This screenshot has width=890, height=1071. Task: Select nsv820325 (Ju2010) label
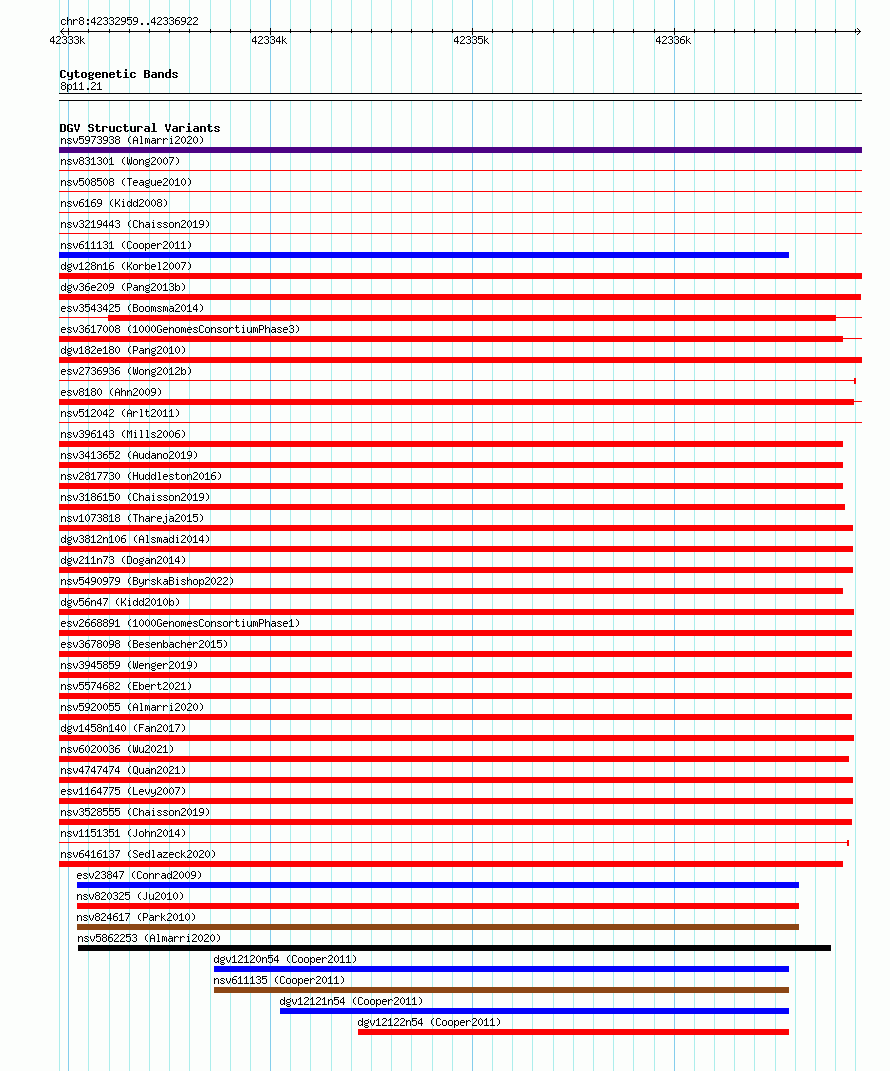point(130,896)
